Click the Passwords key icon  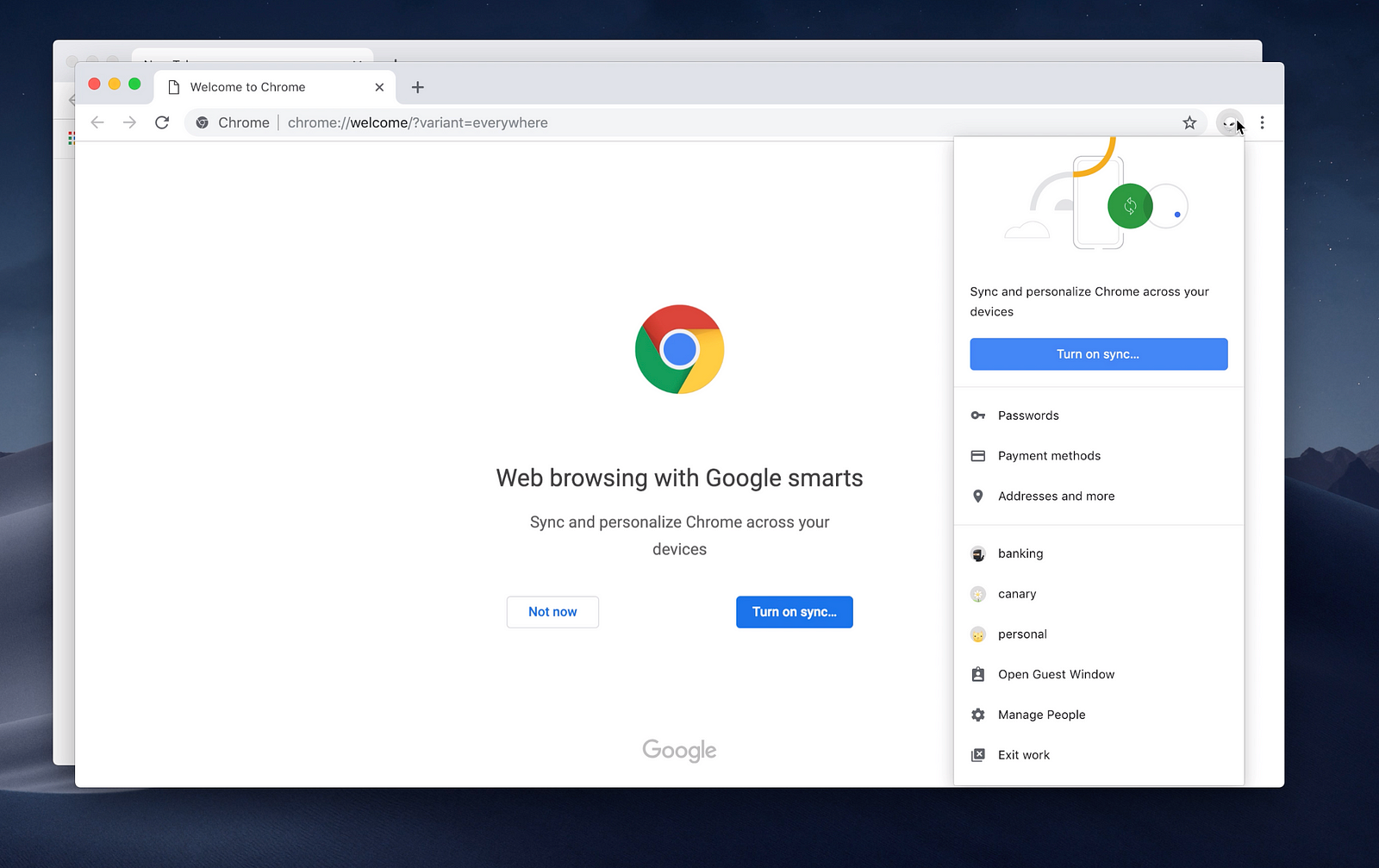pyautogui.click(x=978, y=415)
